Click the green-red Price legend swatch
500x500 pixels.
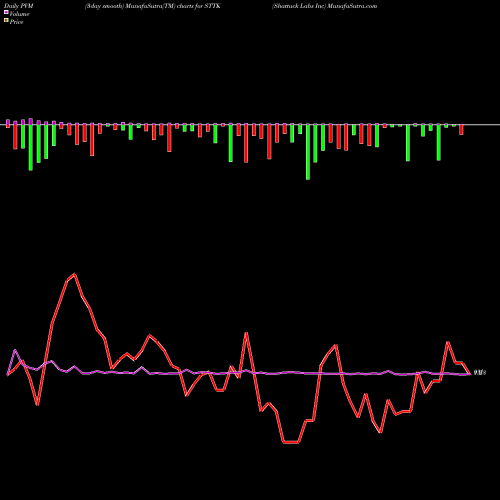[6, 21]
